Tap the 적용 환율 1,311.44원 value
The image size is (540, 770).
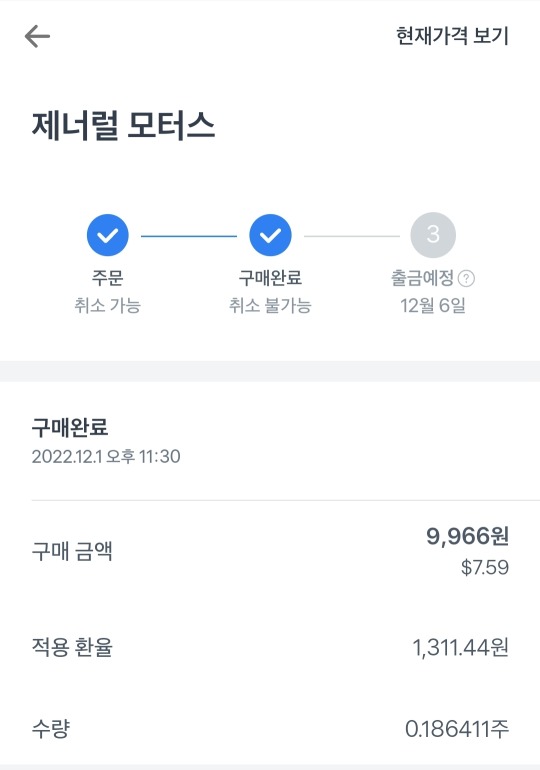coord(460,648)
